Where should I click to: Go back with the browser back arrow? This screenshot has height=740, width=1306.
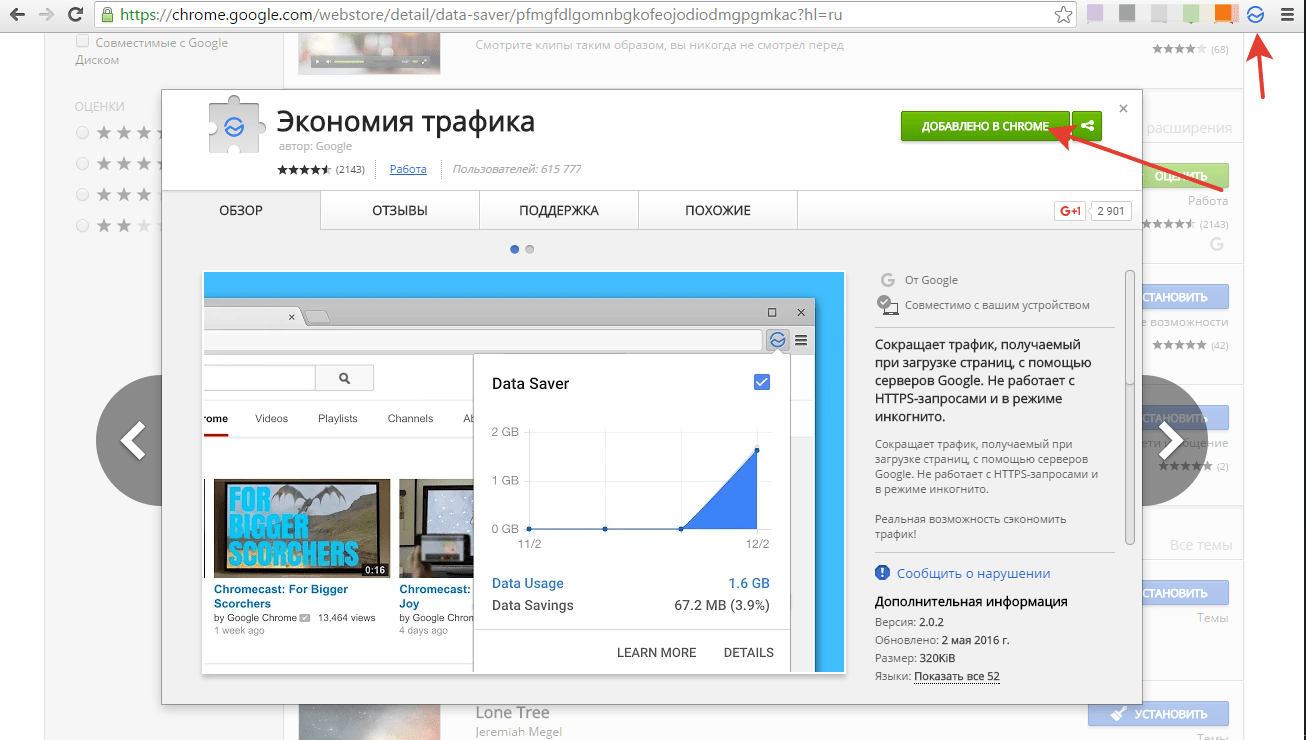click(16, 15)
